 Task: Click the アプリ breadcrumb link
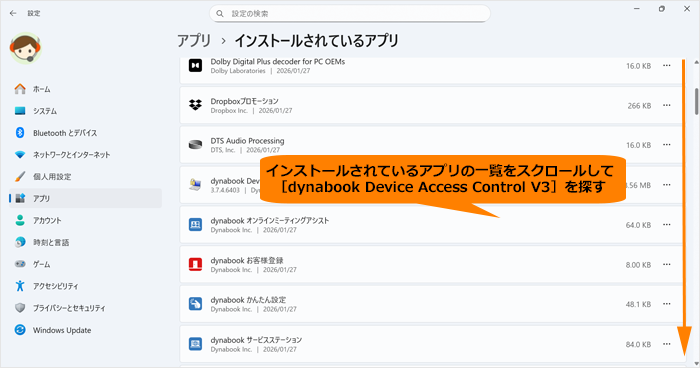pos(194,41)
